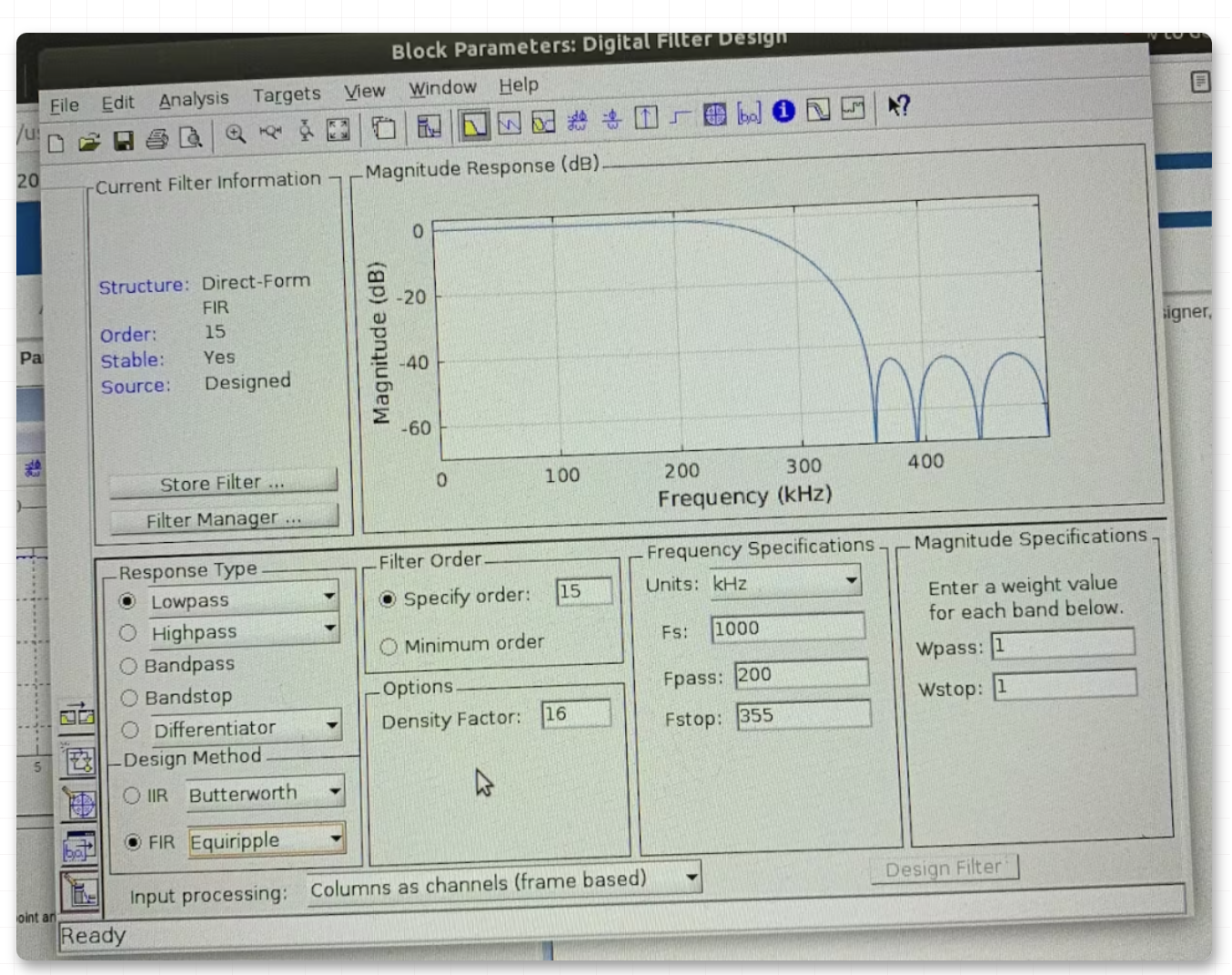Show Filter Specifications analysis view
1232x975 pixels.
pos(429,126)
